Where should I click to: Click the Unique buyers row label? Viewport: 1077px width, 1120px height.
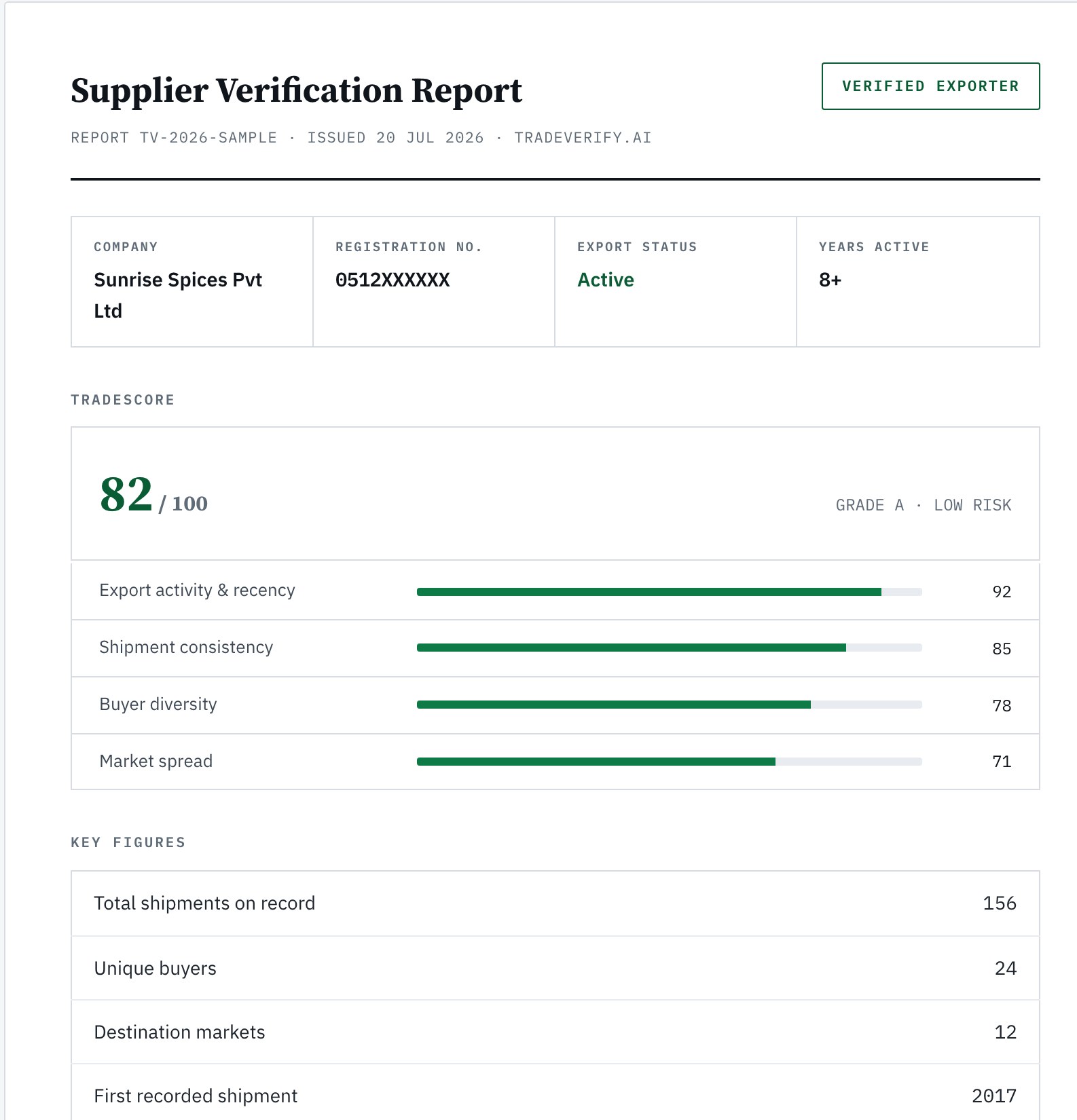(x=155, y=969)
